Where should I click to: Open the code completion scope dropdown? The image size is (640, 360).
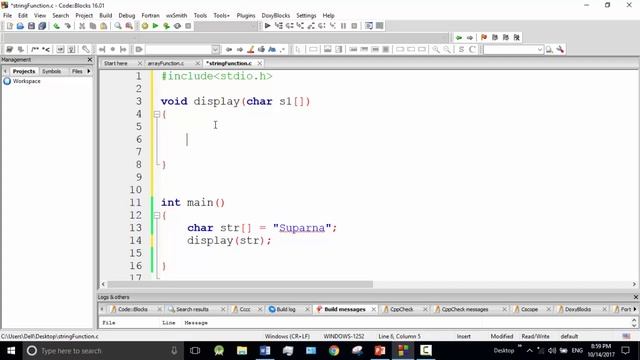tap(215, 49)
